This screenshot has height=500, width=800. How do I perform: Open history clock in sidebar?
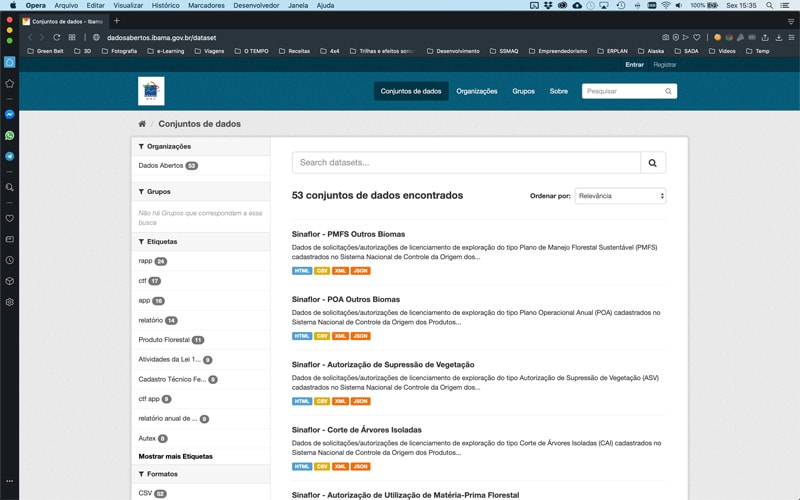(x=10, y=260)
